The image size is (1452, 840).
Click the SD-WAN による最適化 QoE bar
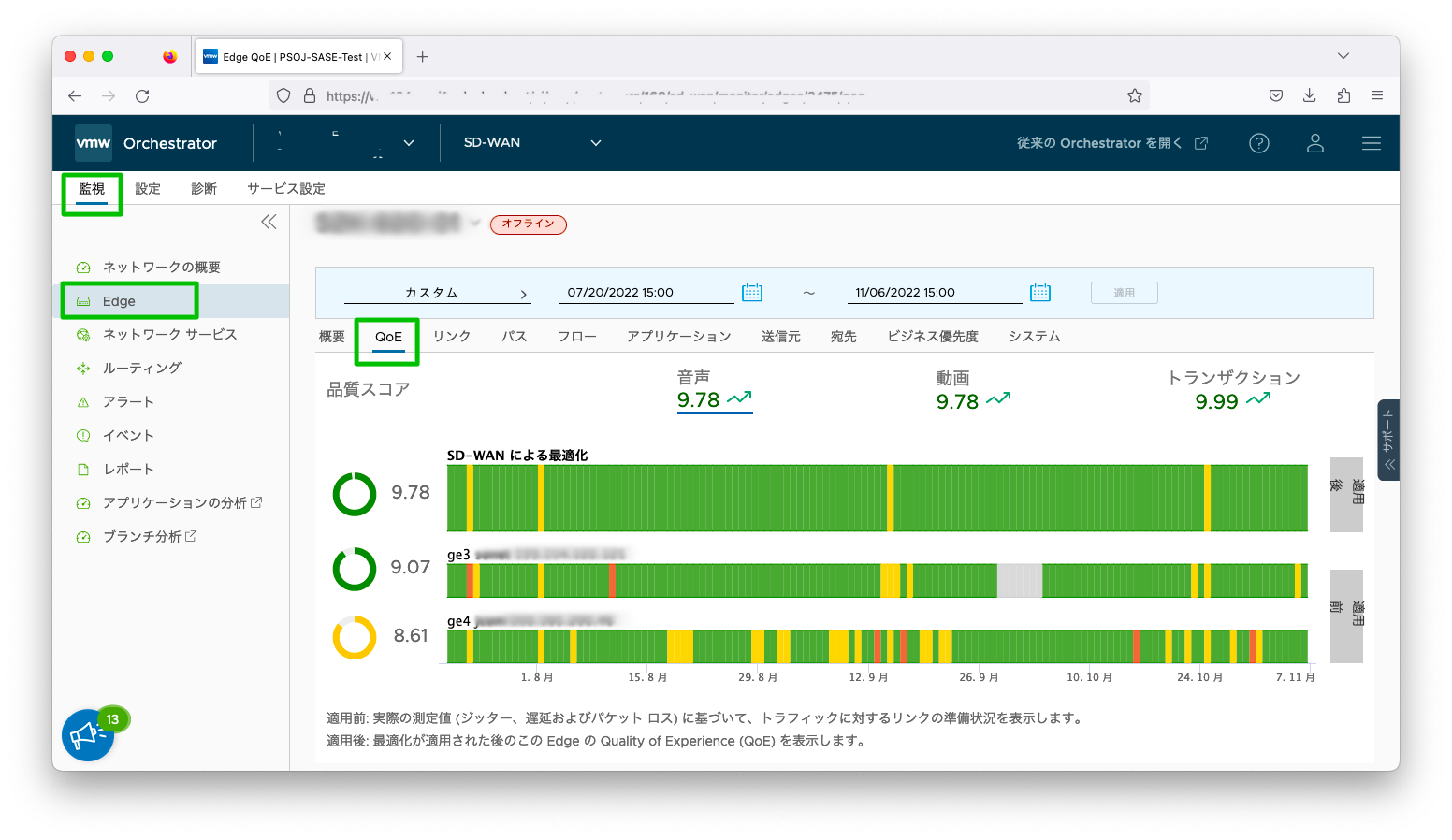pyautogui.click(x=878, y=498)
